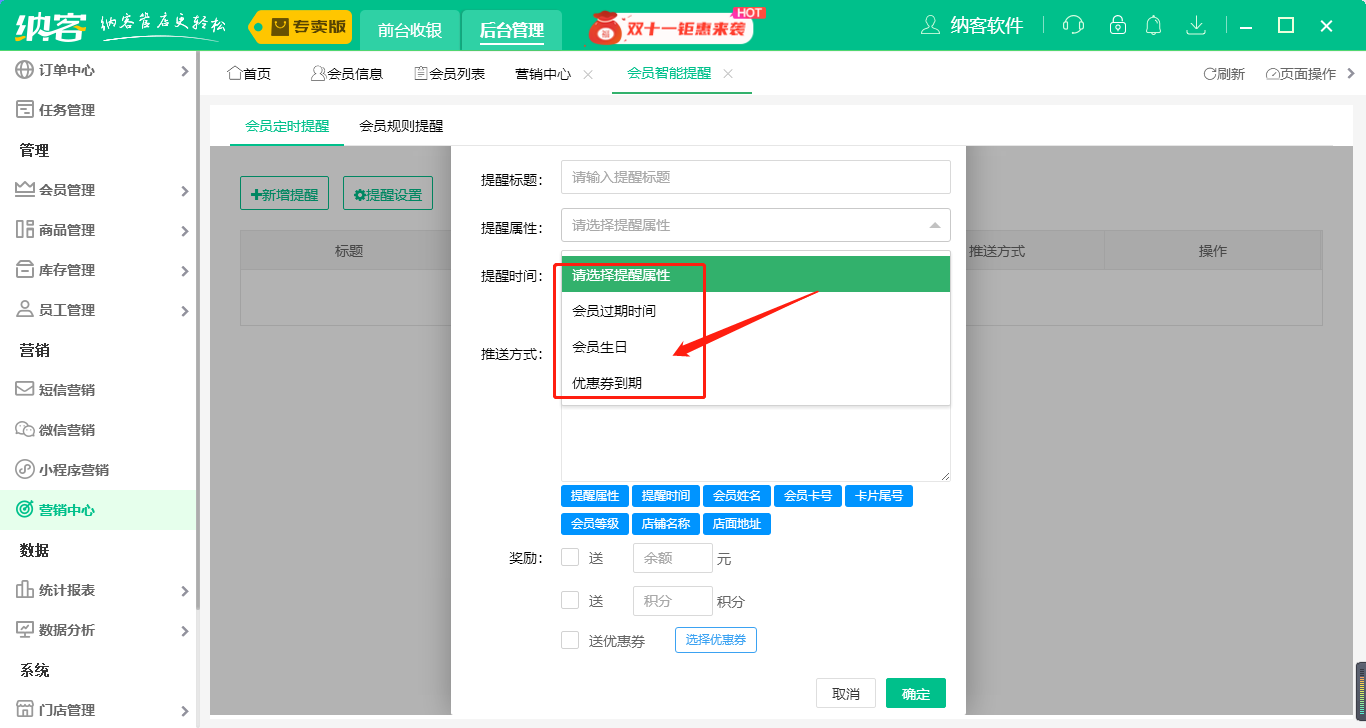Click the headset customer service icon
The width and height of the screenshot is (1366, 728).
pos(1073,24)
